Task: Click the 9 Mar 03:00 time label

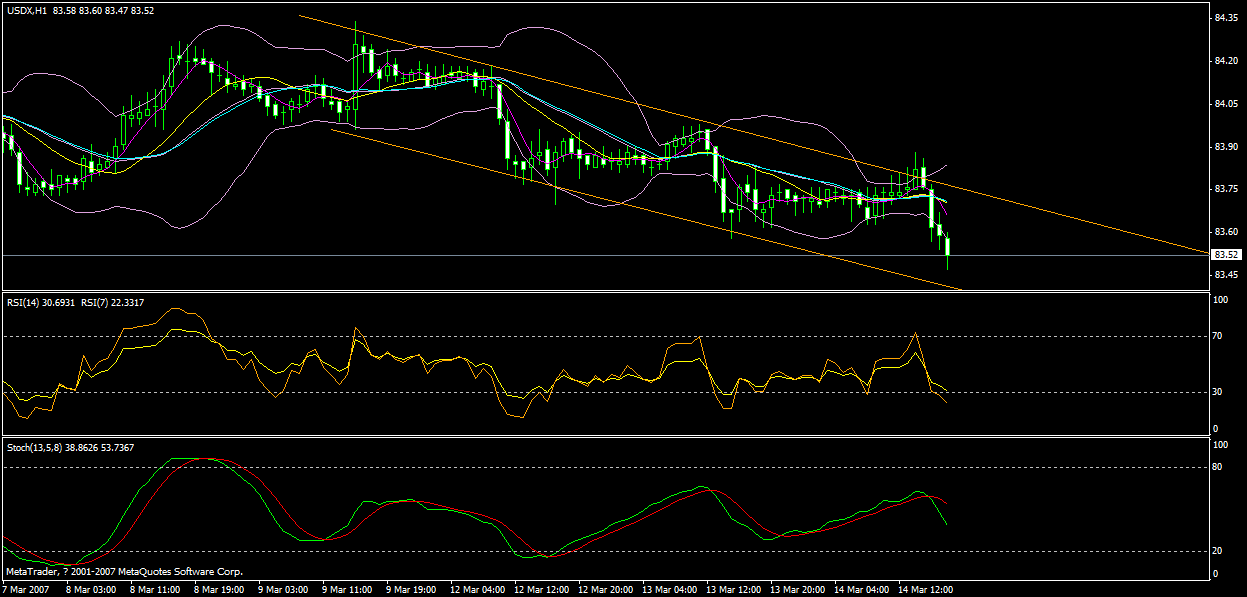Action: pyautogui.click(x=283, y=590)
